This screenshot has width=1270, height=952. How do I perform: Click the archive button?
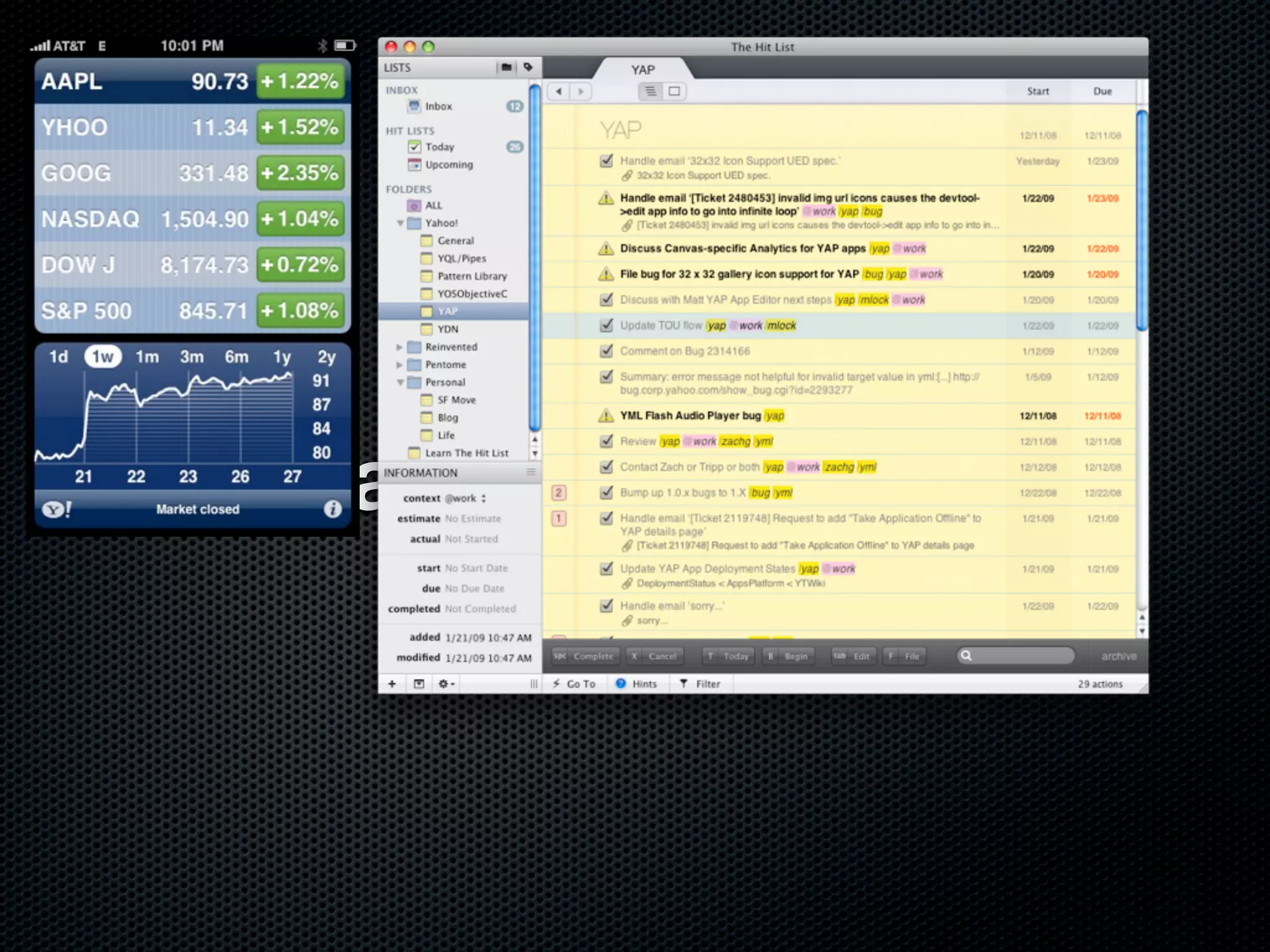point(1119,656)
